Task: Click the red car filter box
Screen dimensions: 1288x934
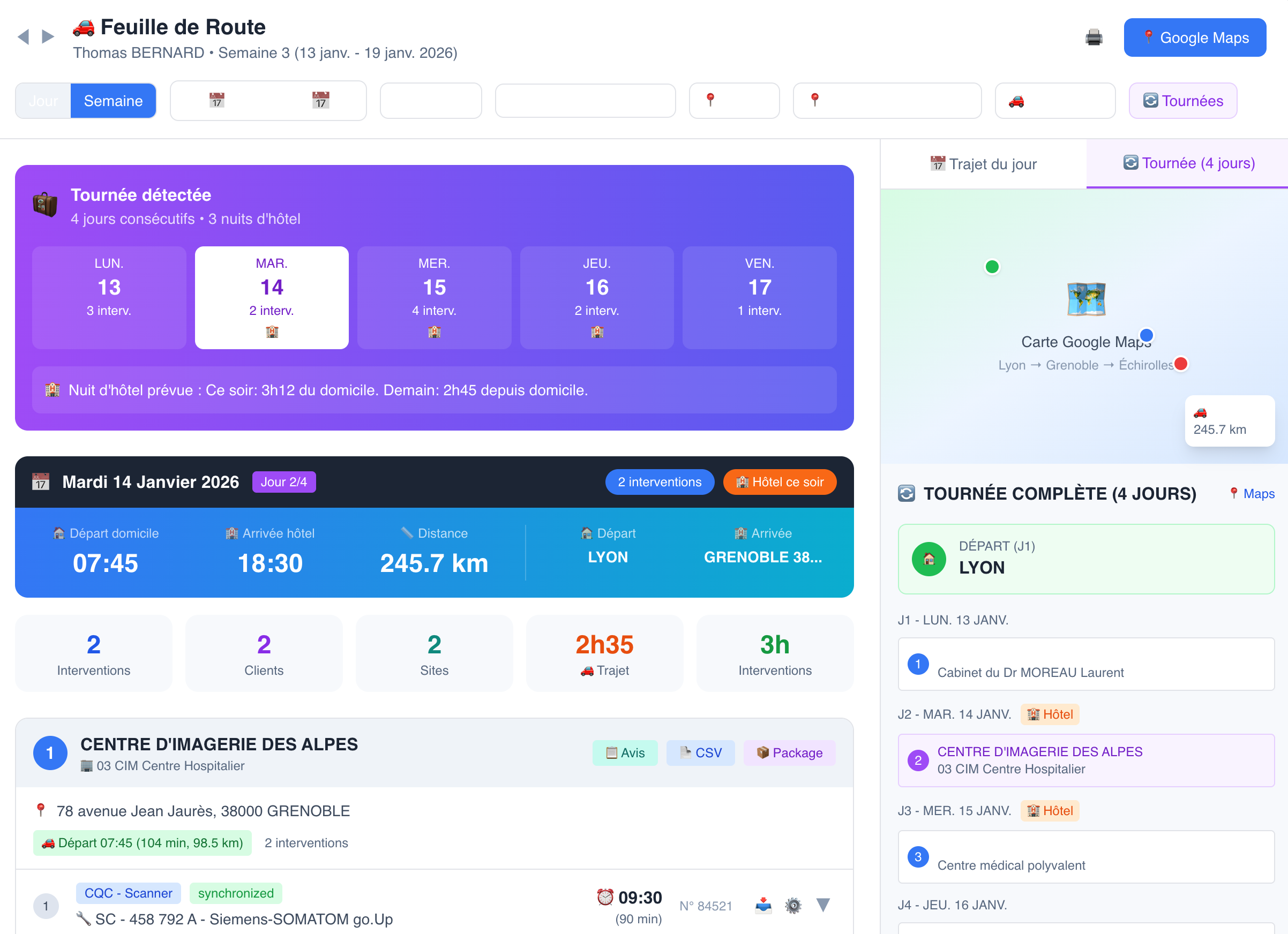Action: click(x=1054, y=101)
